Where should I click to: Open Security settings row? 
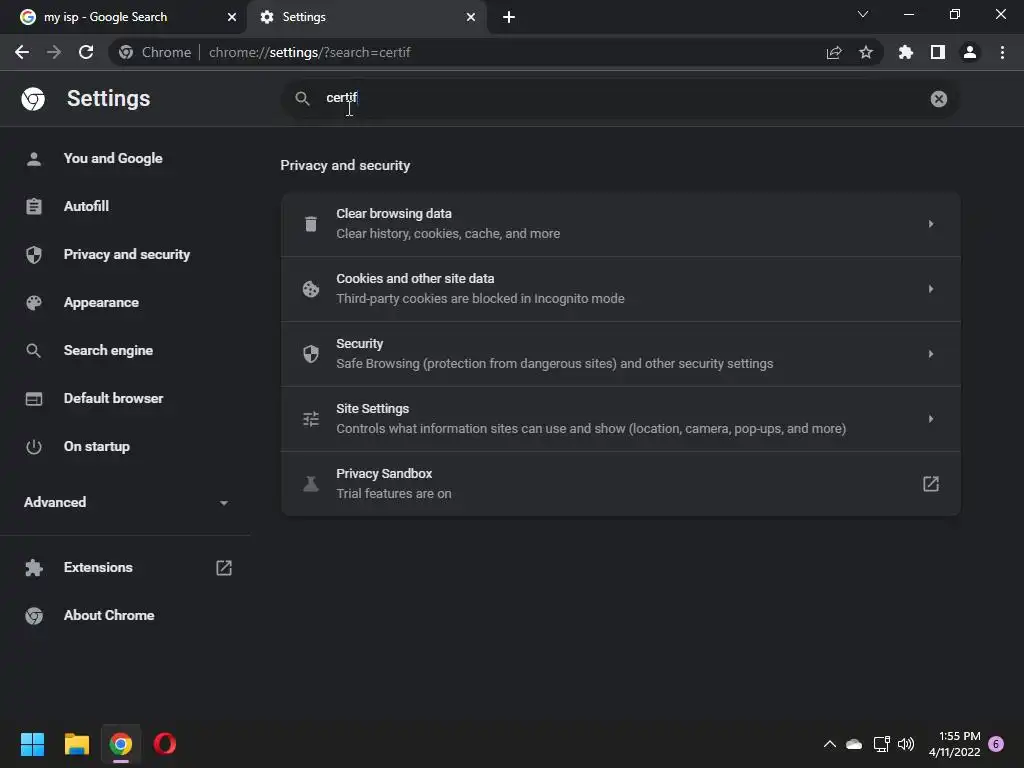(x=620, y=354)
